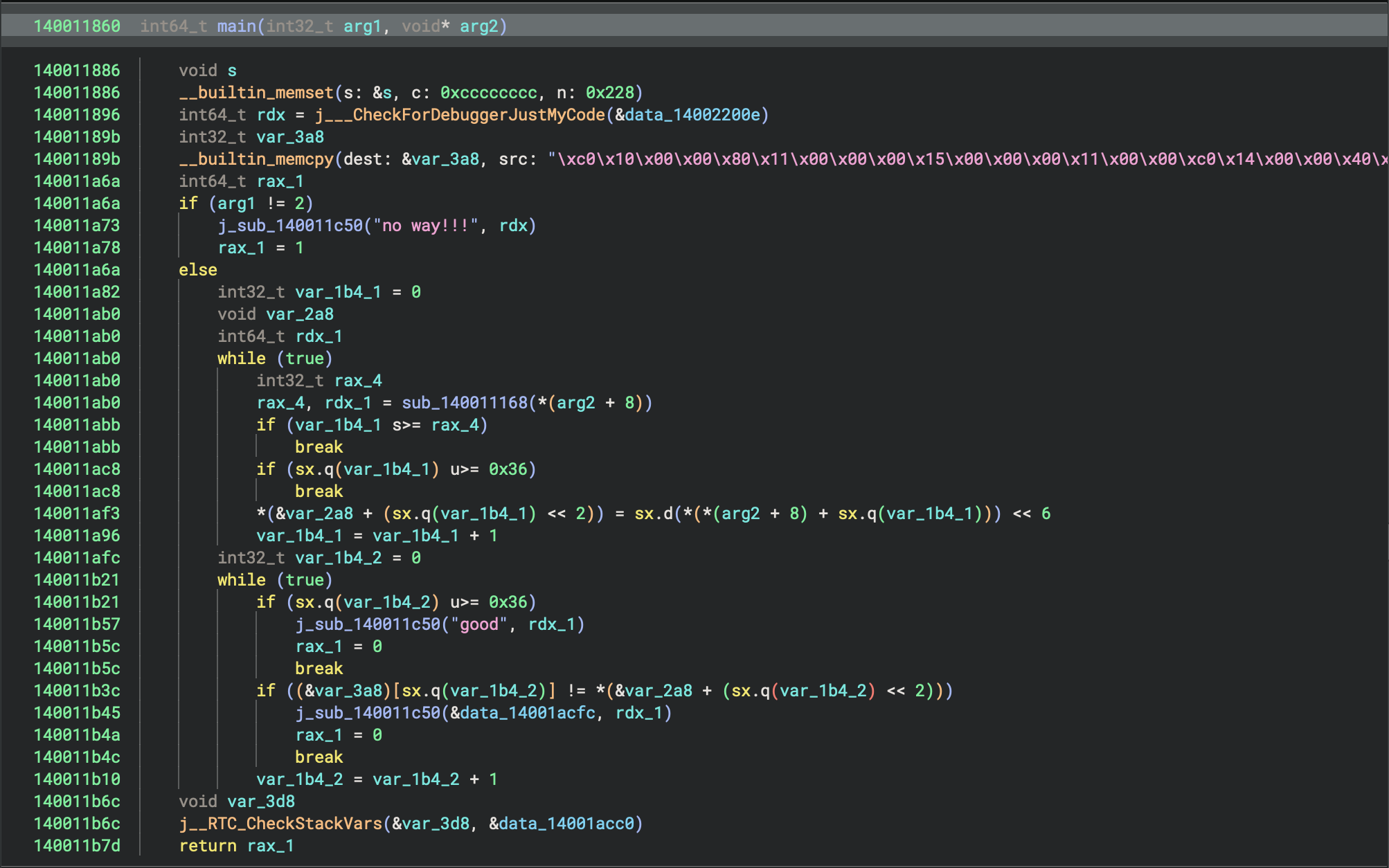
Task: Select the 0x228 size constant
Action: [610, 93]
